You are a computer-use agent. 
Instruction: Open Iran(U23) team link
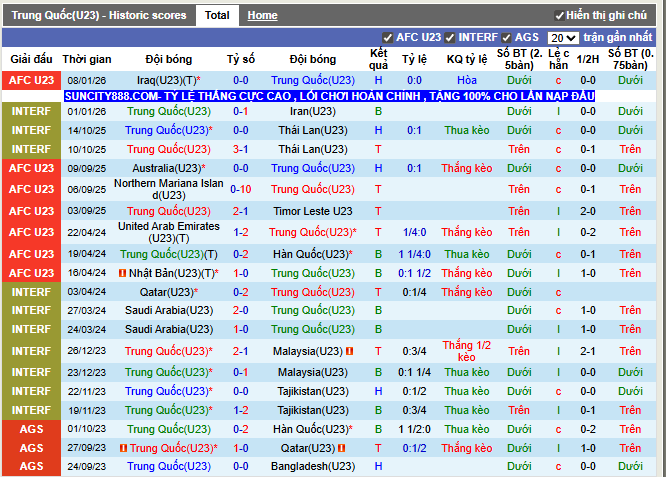313,111
